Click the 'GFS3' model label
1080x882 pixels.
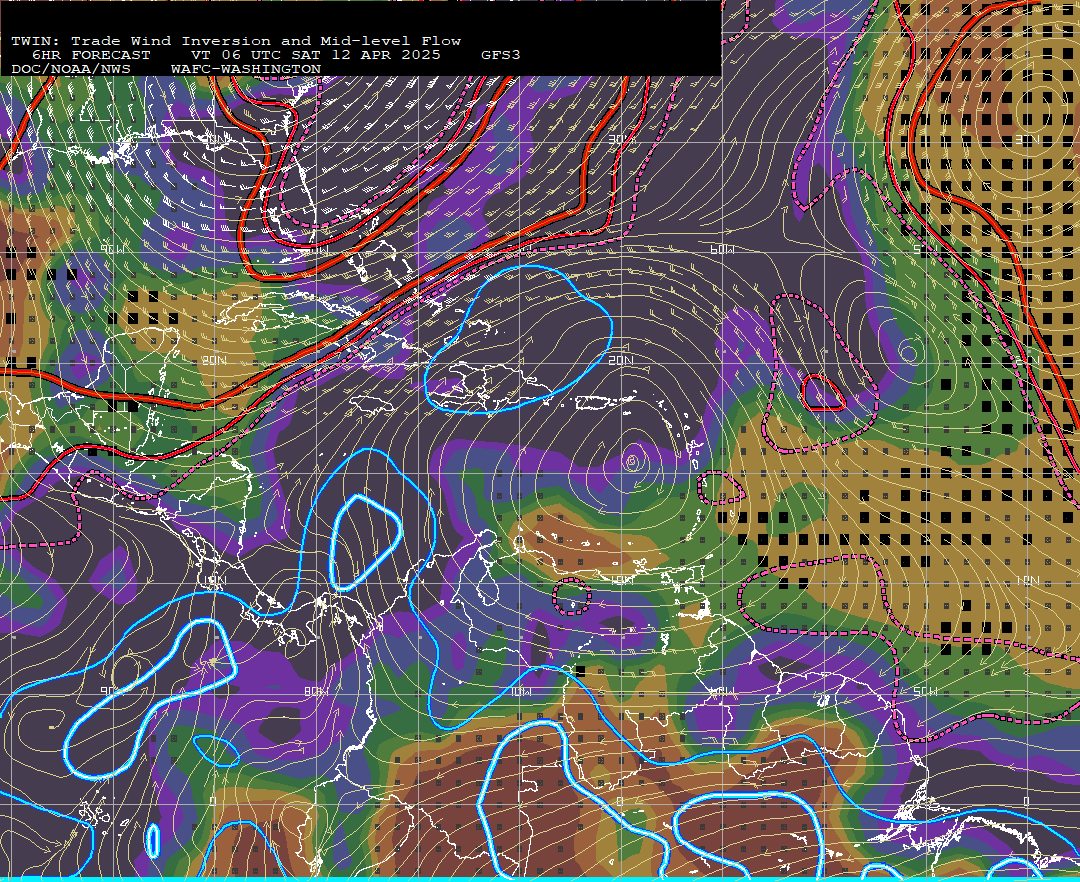501,55
